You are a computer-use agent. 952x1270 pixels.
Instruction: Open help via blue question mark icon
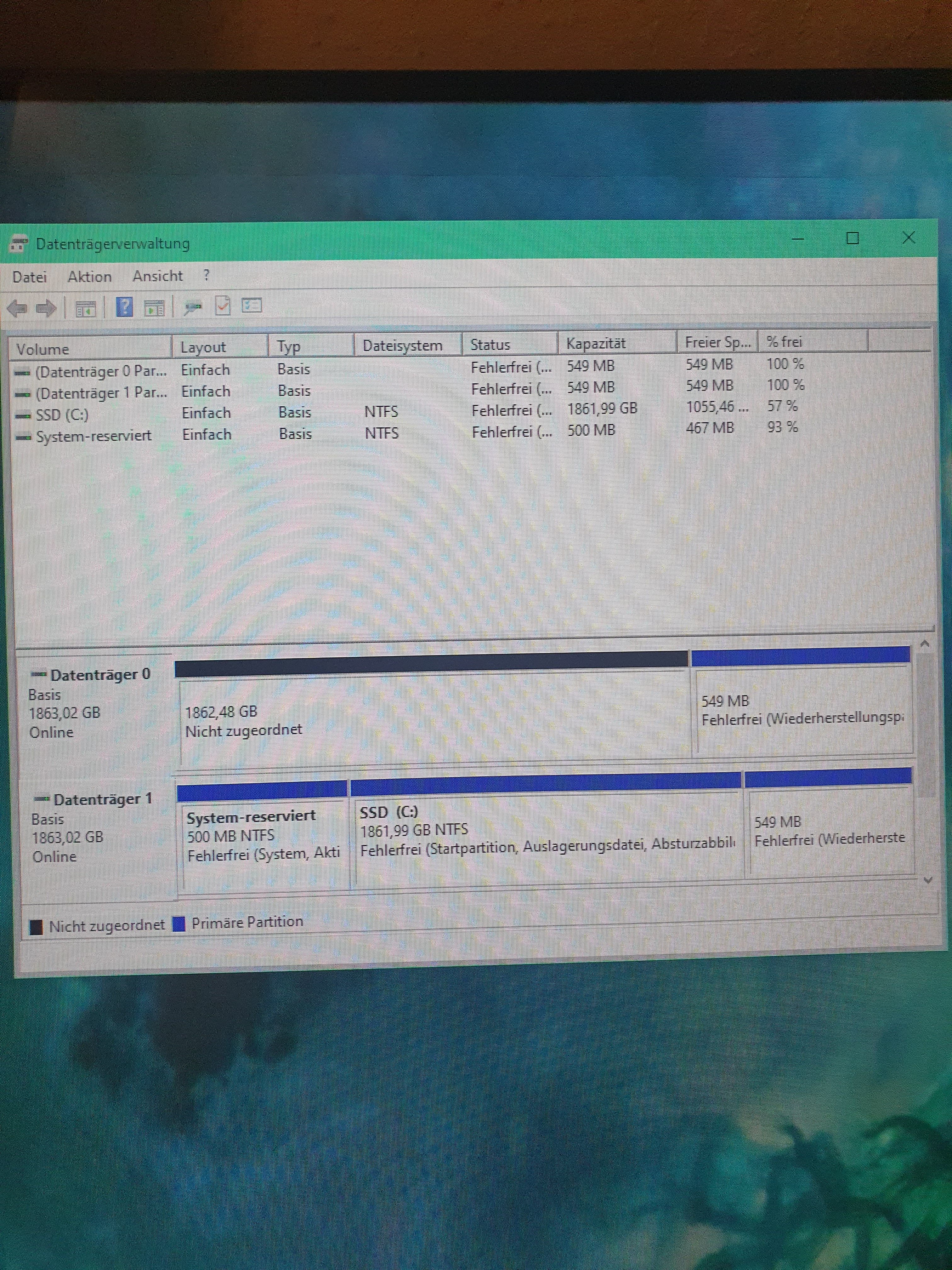pyautogui.click(x=124, y=307)
